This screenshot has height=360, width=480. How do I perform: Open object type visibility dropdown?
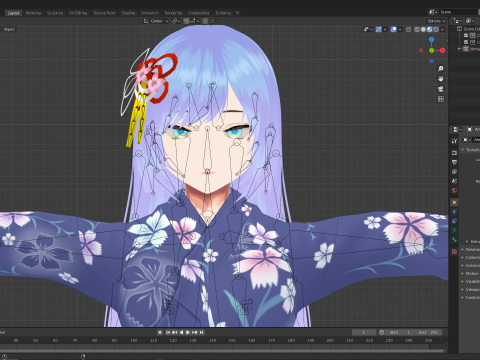368,29
